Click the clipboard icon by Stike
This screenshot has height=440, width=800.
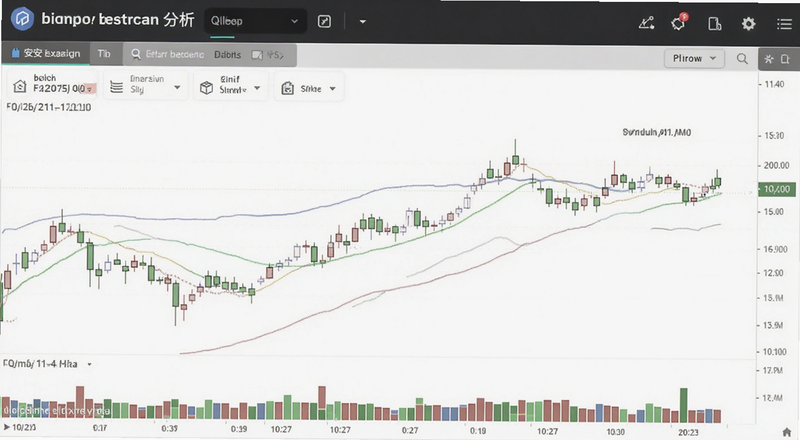tap(288, 88)
